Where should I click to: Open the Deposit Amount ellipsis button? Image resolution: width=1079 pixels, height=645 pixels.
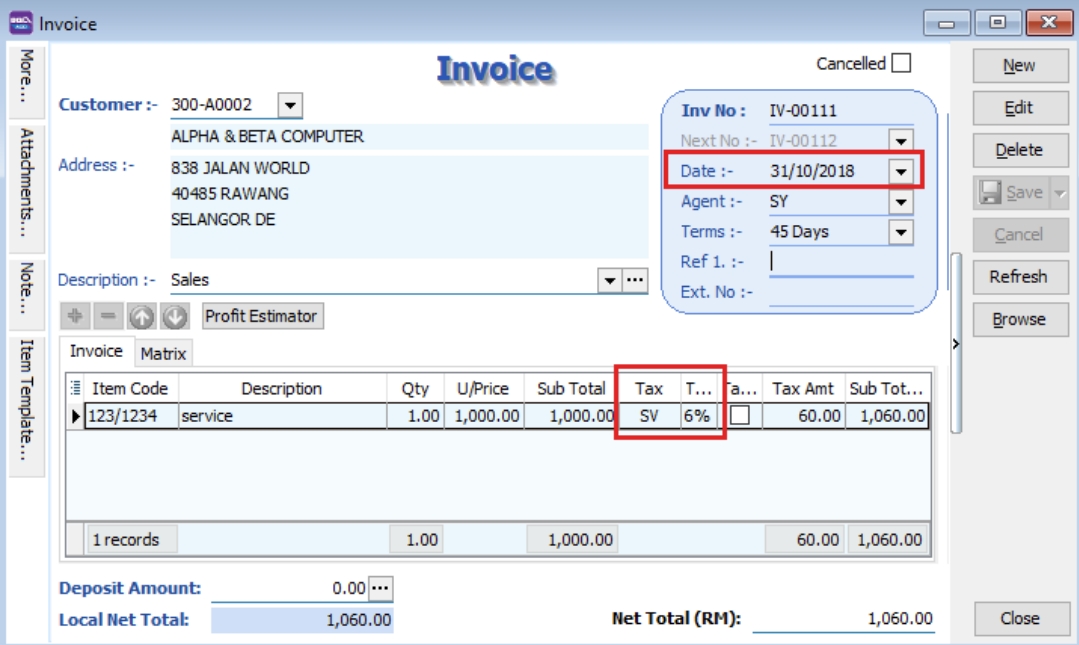381,588
